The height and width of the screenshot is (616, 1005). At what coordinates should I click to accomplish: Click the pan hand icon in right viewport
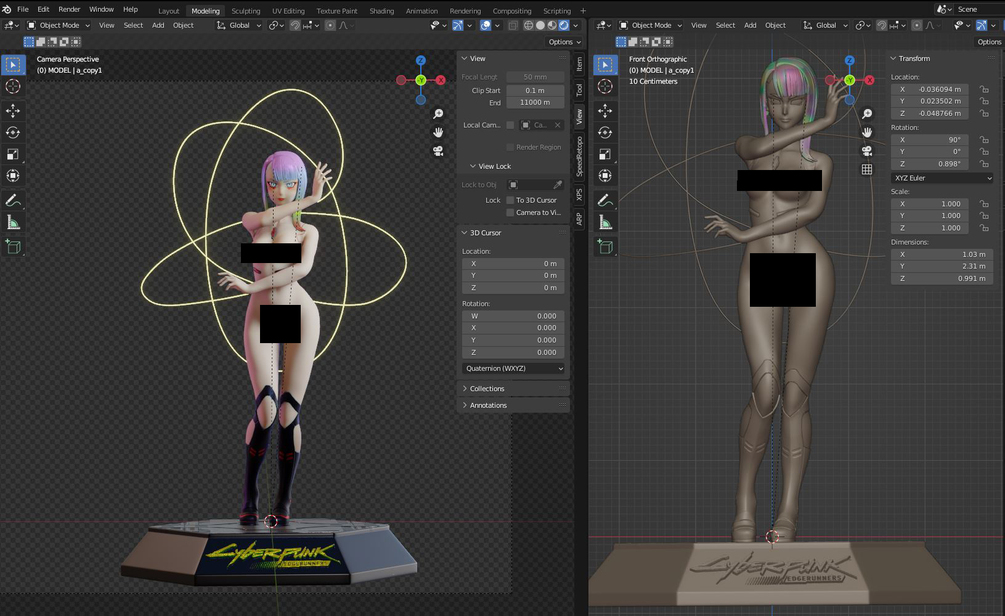(x=867, y=132)
